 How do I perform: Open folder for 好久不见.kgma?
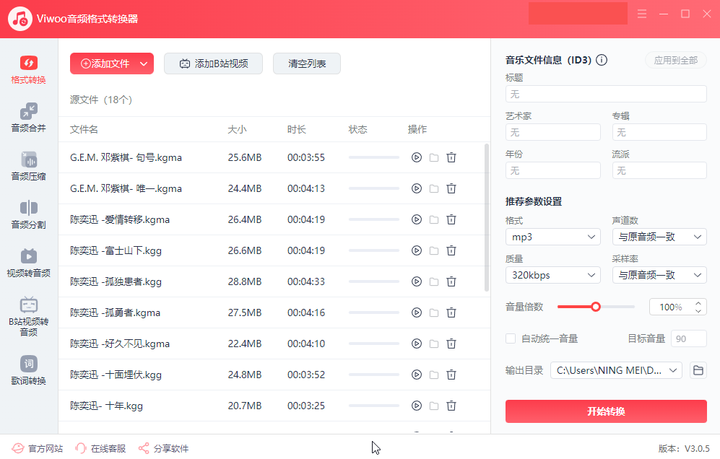[434, 343]
